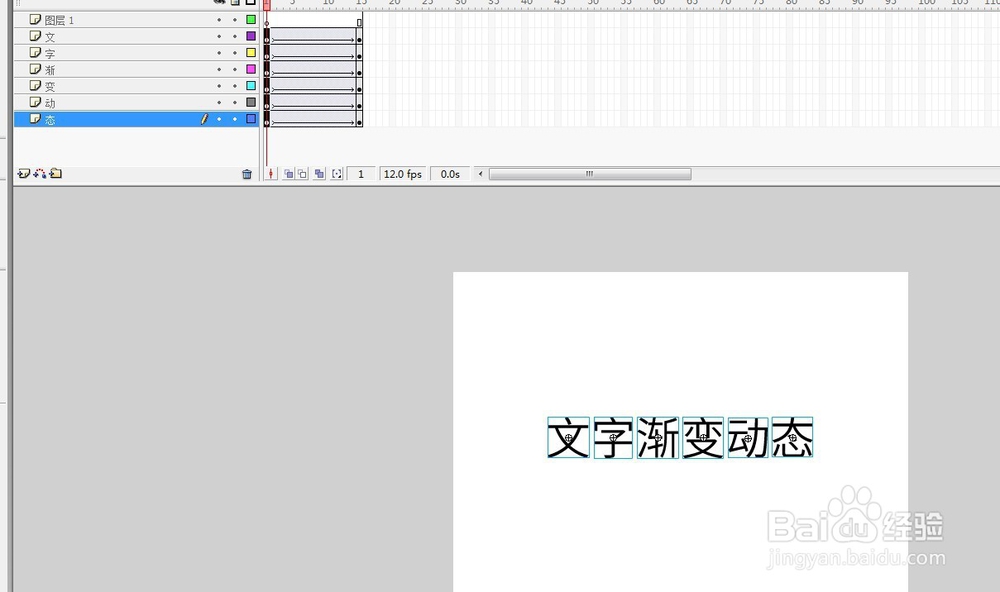Click the Add Motion Guide icon
The height and width of the screenshot is (592, 1000).
click(x=40, y=173)
